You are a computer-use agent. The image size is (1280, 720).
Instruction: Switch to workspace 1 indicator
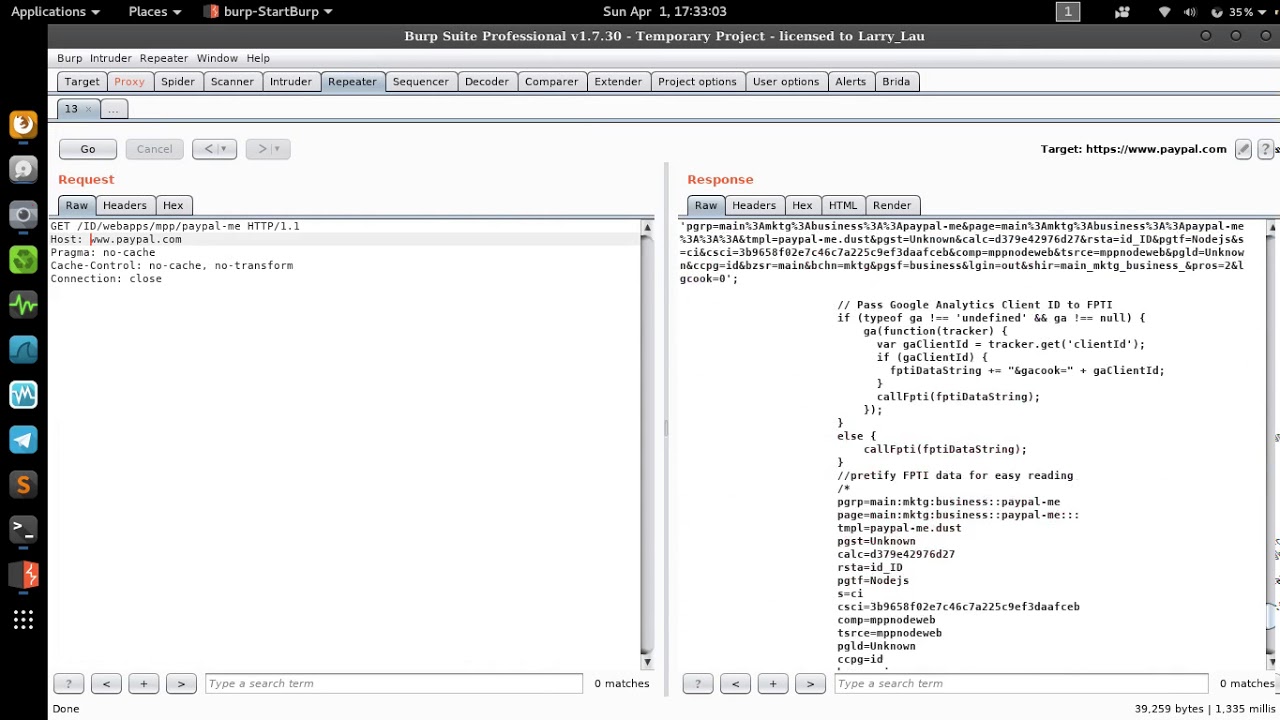point(1068,12)
